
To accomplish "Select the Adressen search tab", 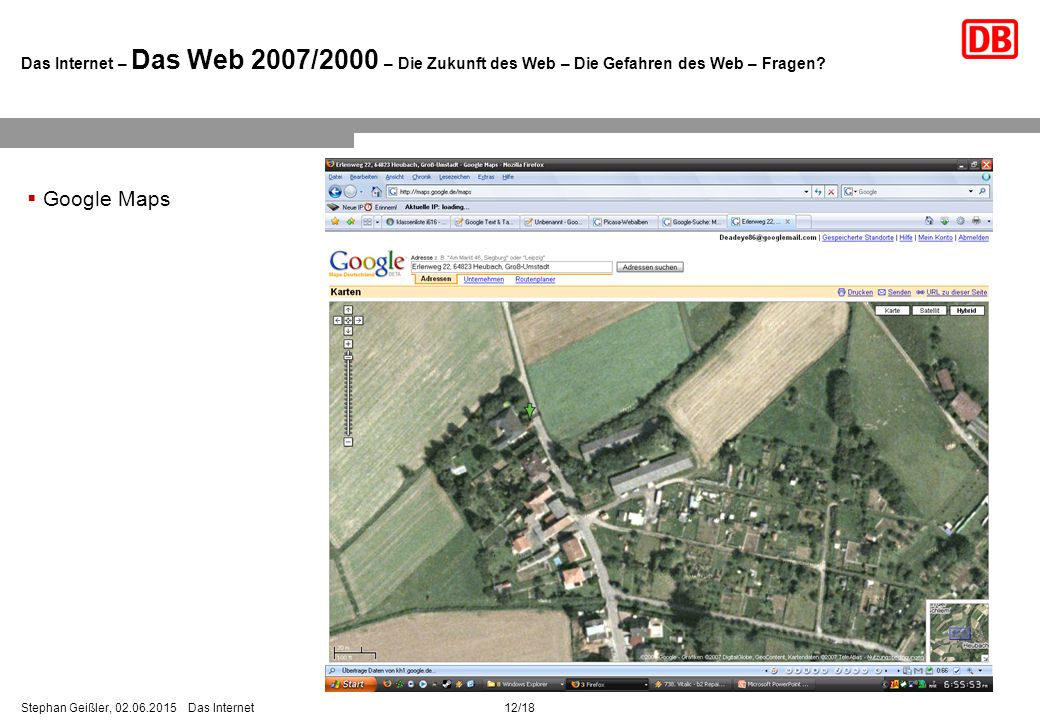I will pyautogui.click(x=436, y=279).
